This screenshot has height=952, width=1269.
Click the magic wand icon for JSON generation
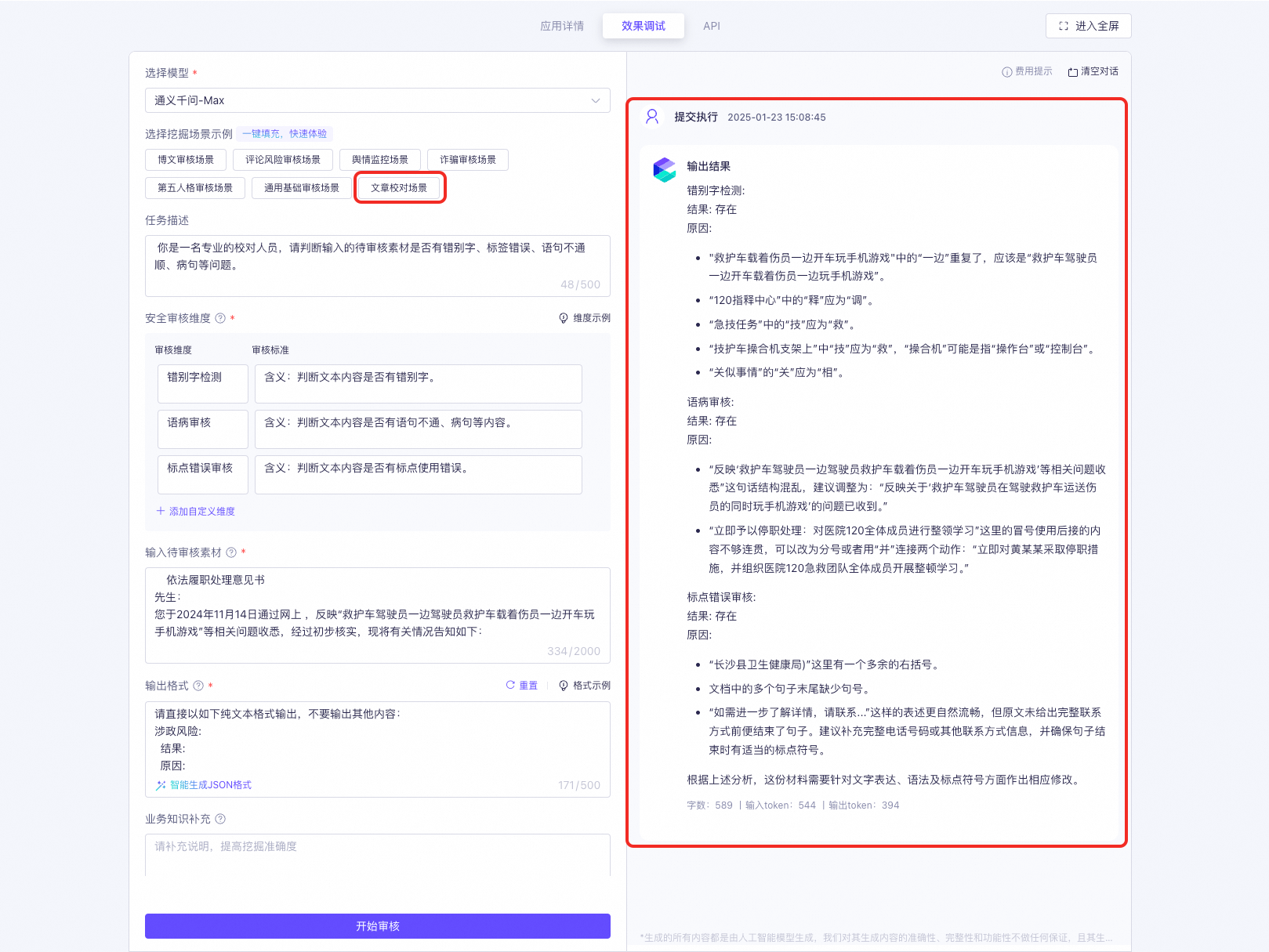pyautogui.click(x=161, y=785)
